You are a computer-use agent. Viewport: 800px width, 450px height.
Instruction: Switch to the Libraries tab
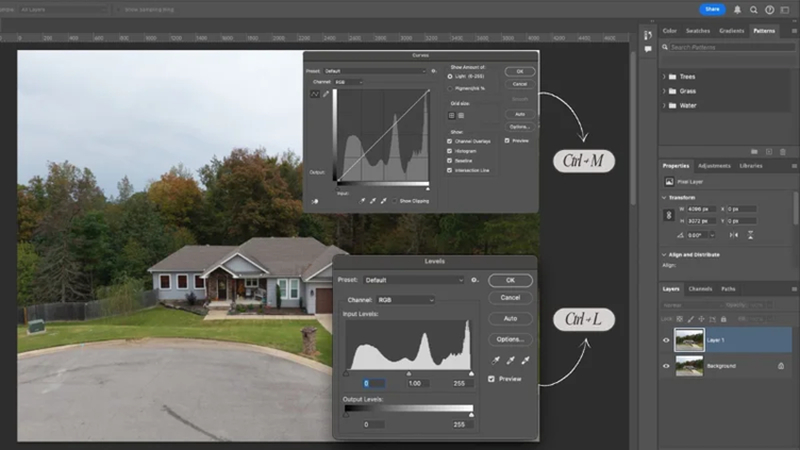751,166
